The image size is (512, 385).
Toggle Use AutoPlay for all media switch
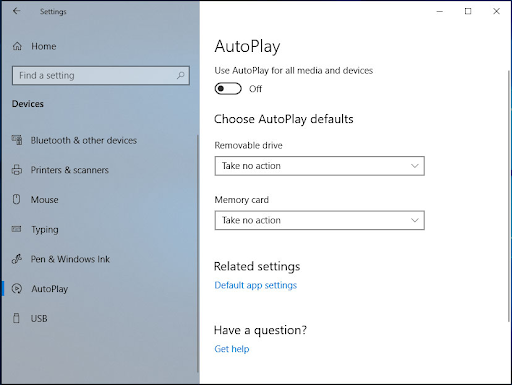pos(228,89)
